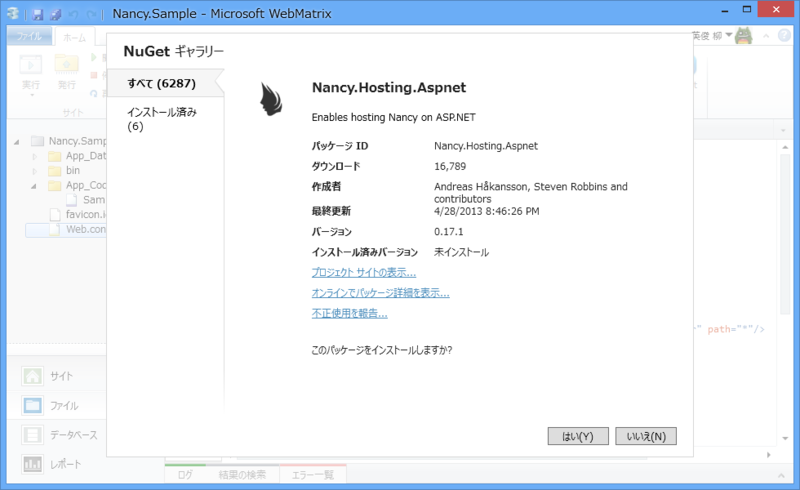
Task: Expand the App_Data folder node
Action: (34, 156)
